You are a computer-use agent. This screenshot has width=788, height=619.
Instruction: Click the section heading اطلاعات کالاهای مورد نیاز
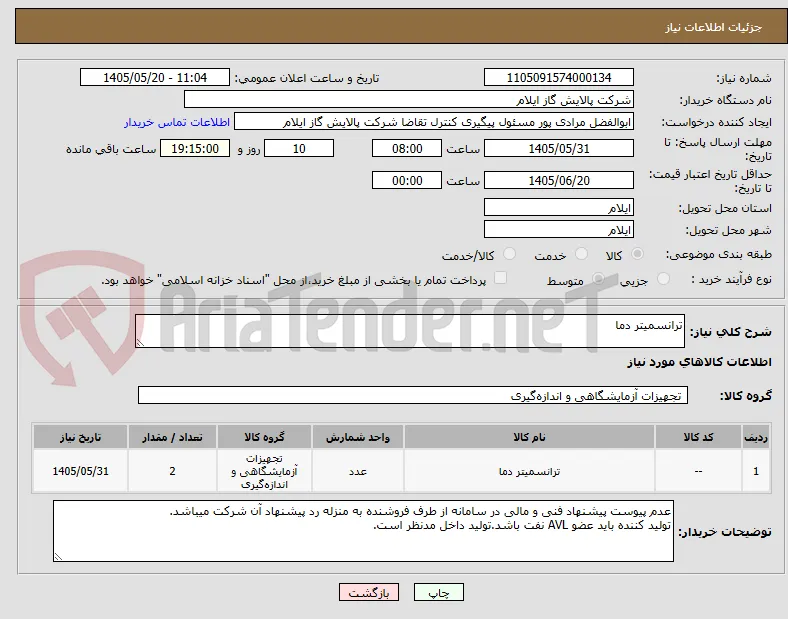(x=699, y=362)
